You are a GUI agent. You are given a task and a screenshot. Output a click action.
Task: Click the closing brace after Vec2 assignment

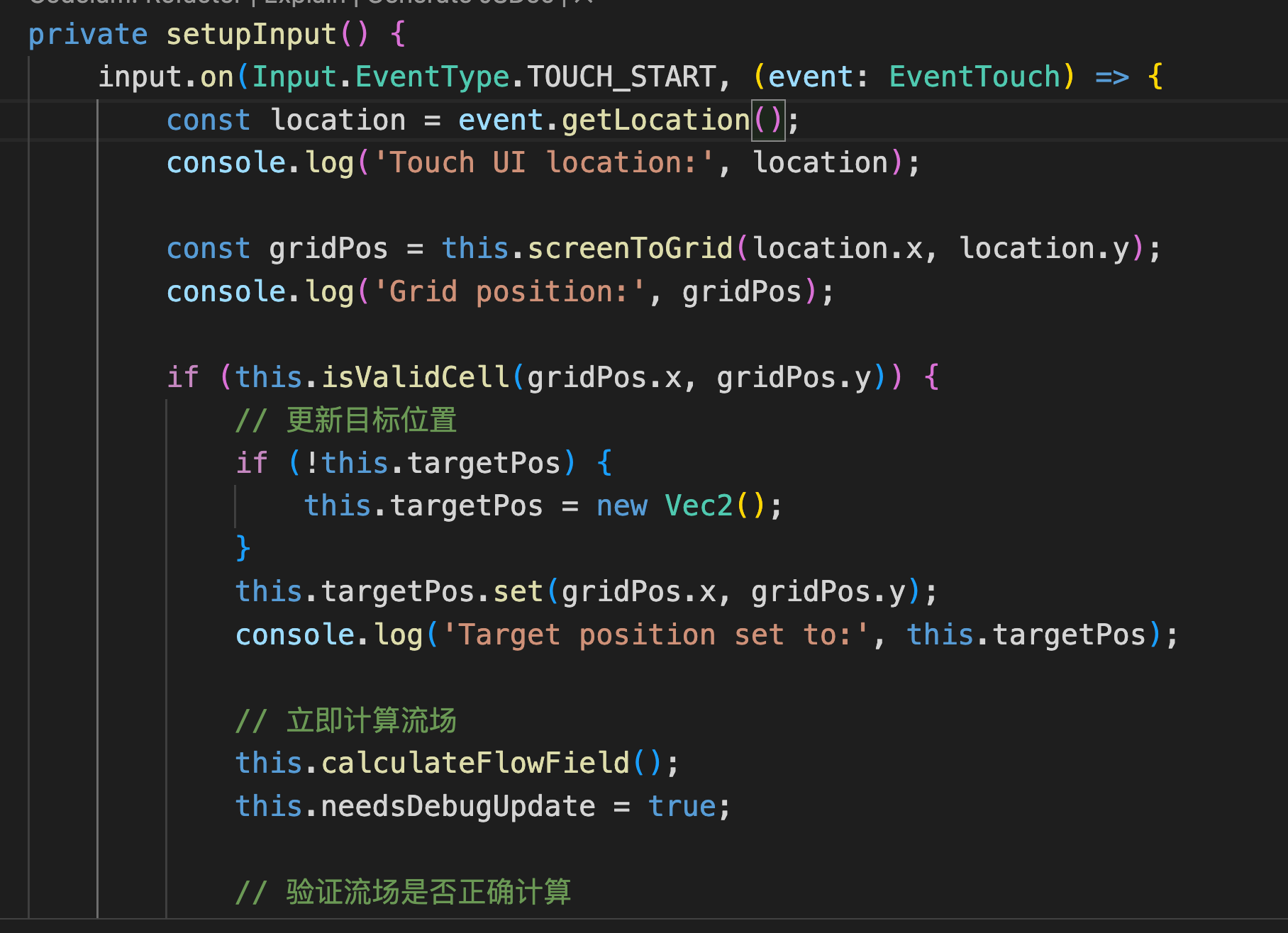(243, 549)
